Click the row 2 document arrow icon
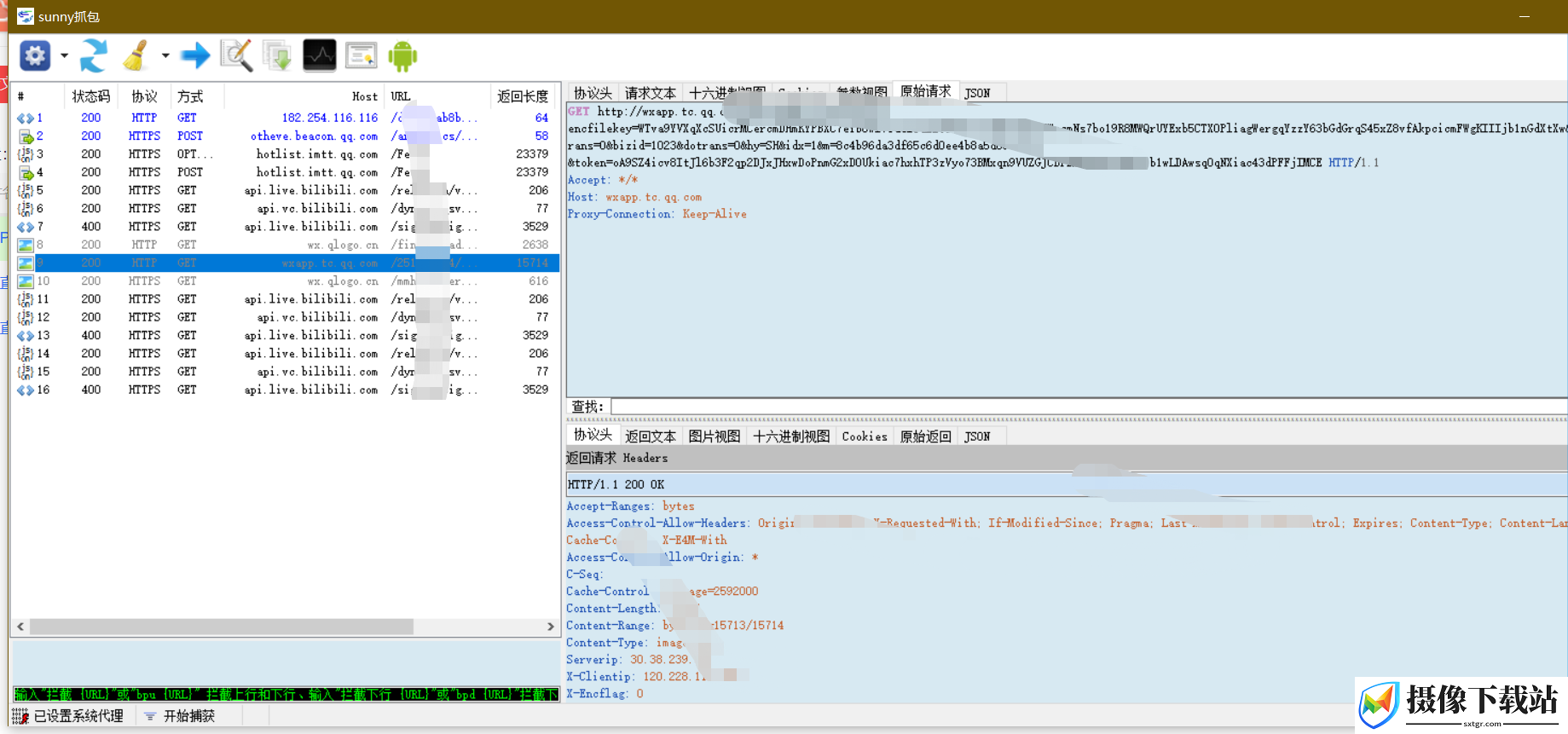Viewport: 1568px width, 734px height. pyautogui.click(x=26, y=136)
